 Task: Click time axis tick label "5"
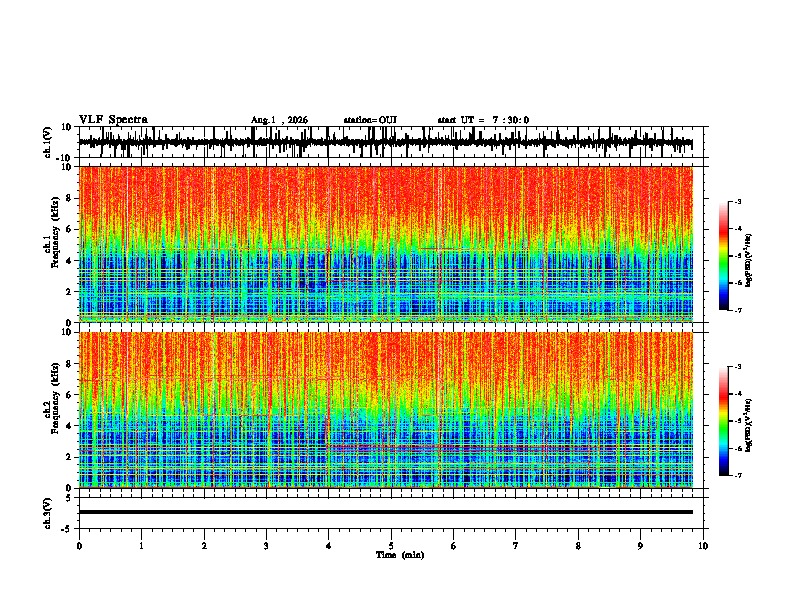(x=391, y=546)
